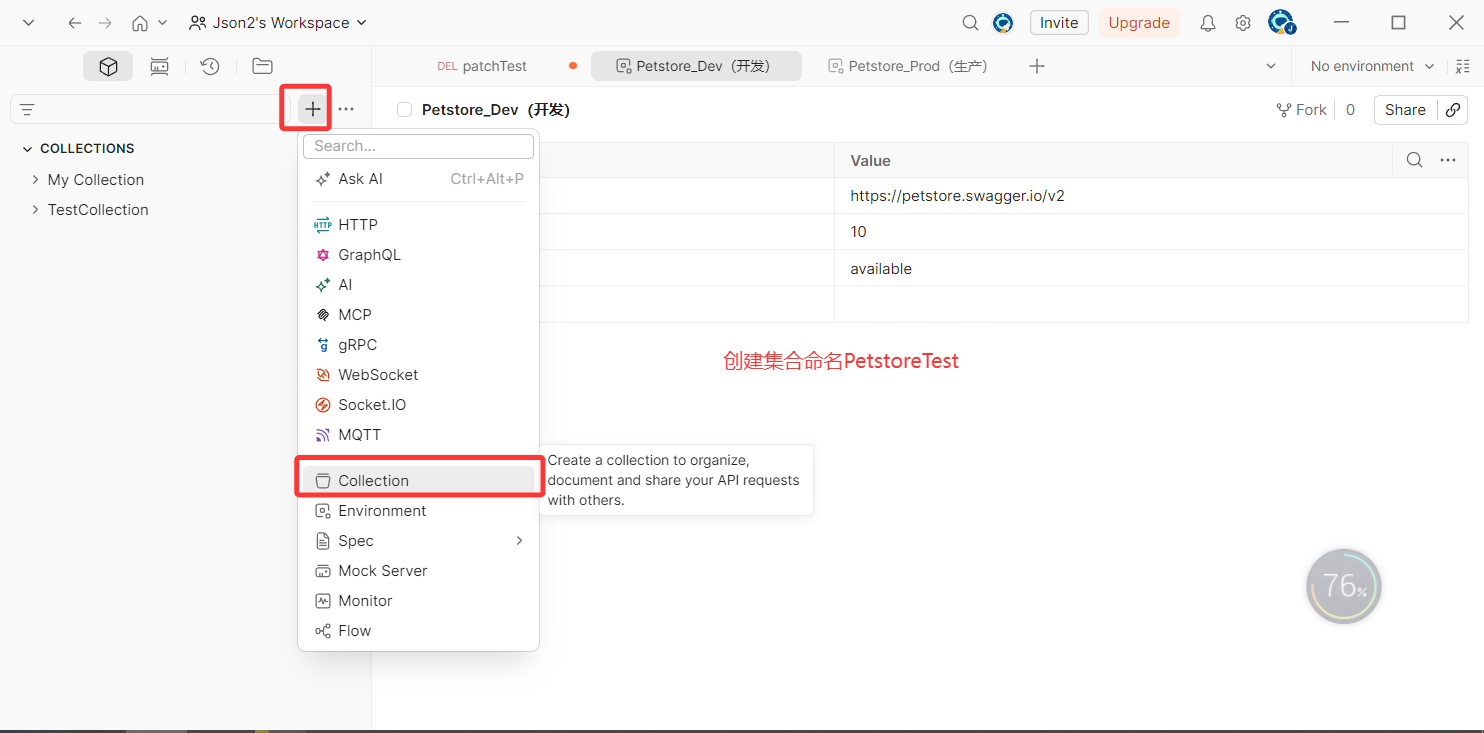
Task: Choose HTTP request option
Action: (418, 225)
